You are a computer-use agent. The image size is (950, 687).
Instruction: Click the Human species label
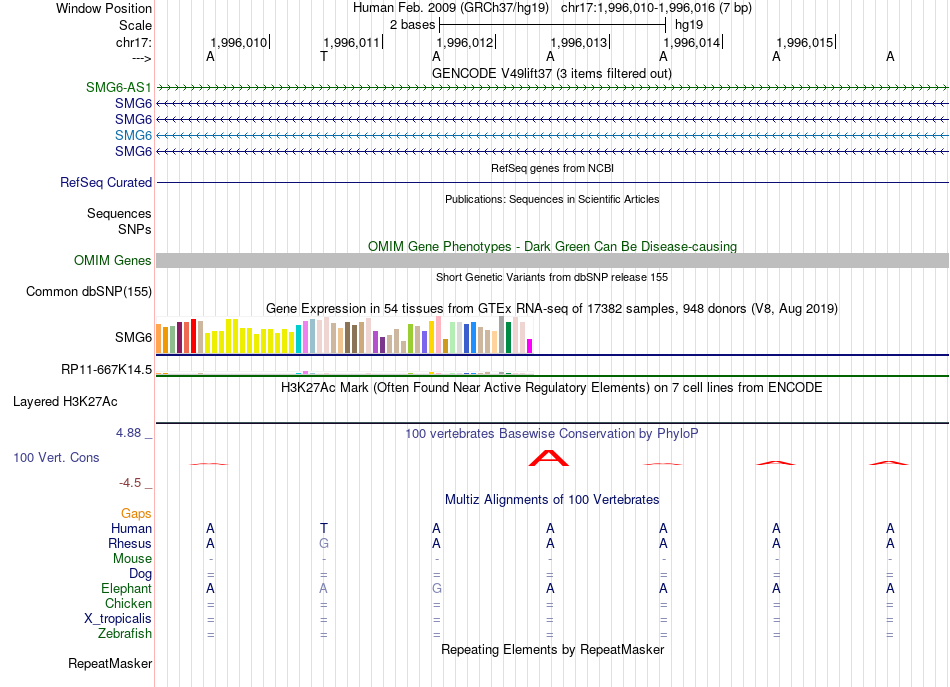pyautogui.click(x=131, y=528)
